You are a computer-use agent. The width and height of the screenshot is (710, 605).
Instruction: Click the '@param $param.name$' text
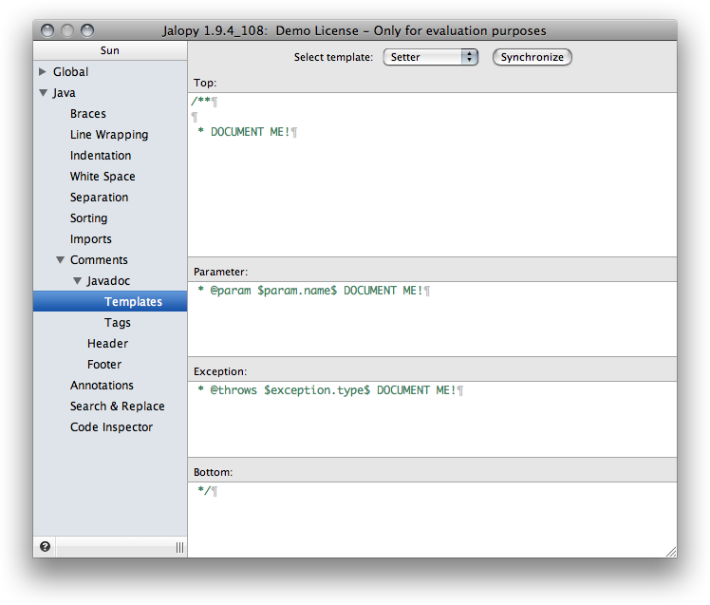pyautogui.click(x=273, y=290)
